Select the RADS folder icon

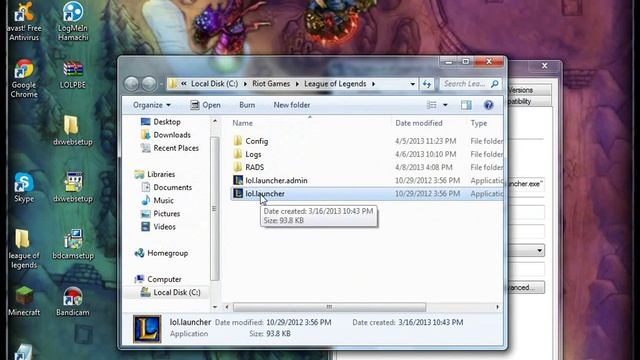238,167
